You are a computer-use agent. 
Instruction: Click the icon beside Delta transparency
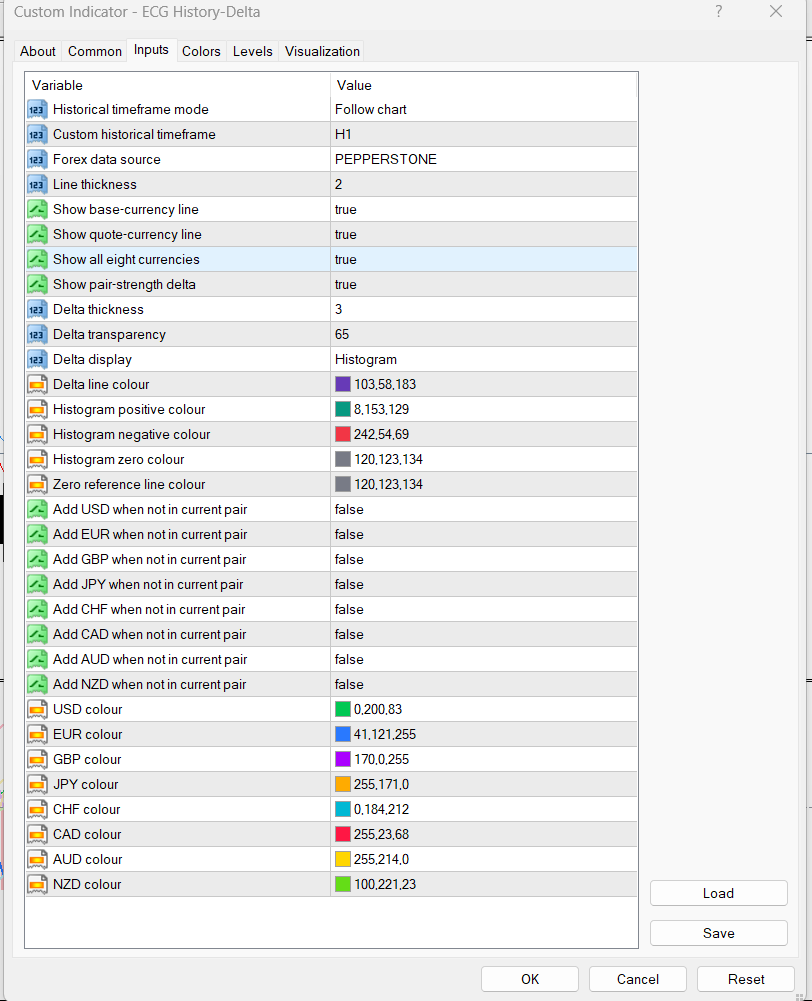click(x=37, y=335)
